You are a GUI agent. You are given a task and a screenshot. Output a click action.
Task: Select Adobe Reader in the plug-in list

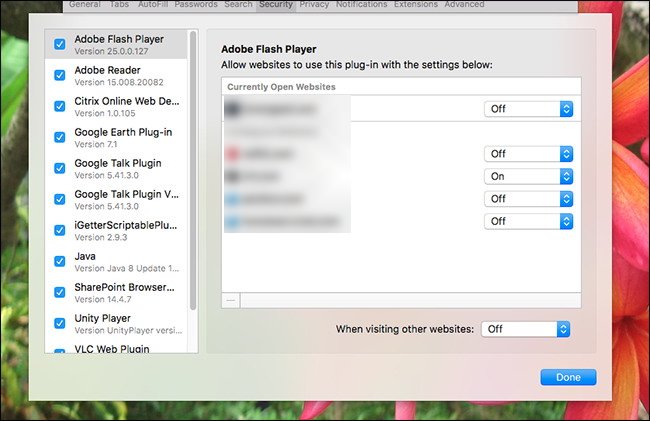pos(116,75)
